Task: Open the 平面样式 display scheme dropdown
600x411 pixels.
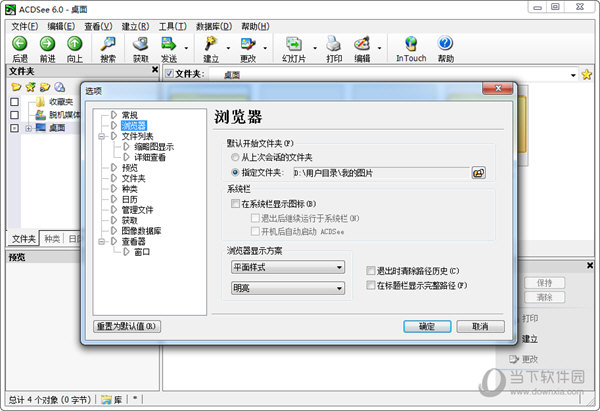Action: coord(288,267)
